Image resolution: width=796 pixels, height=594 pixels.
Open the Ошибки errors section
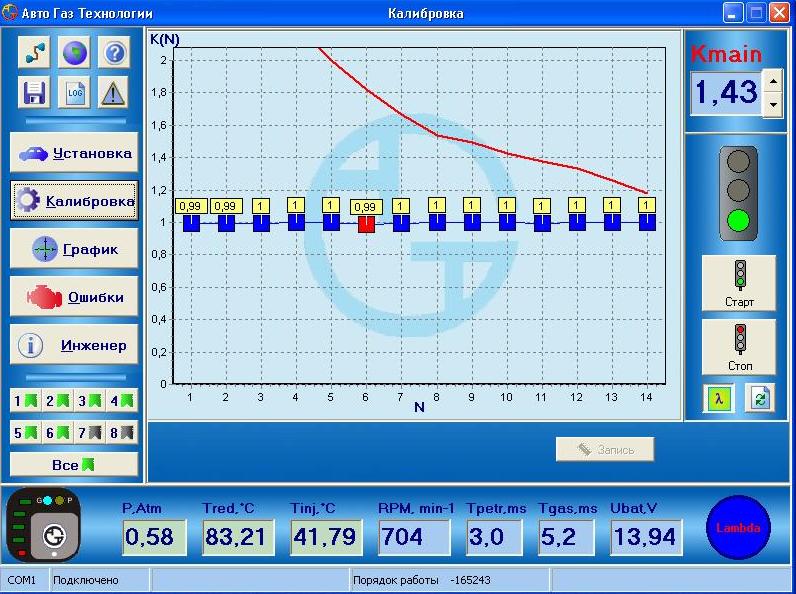[x=75, y=297]
